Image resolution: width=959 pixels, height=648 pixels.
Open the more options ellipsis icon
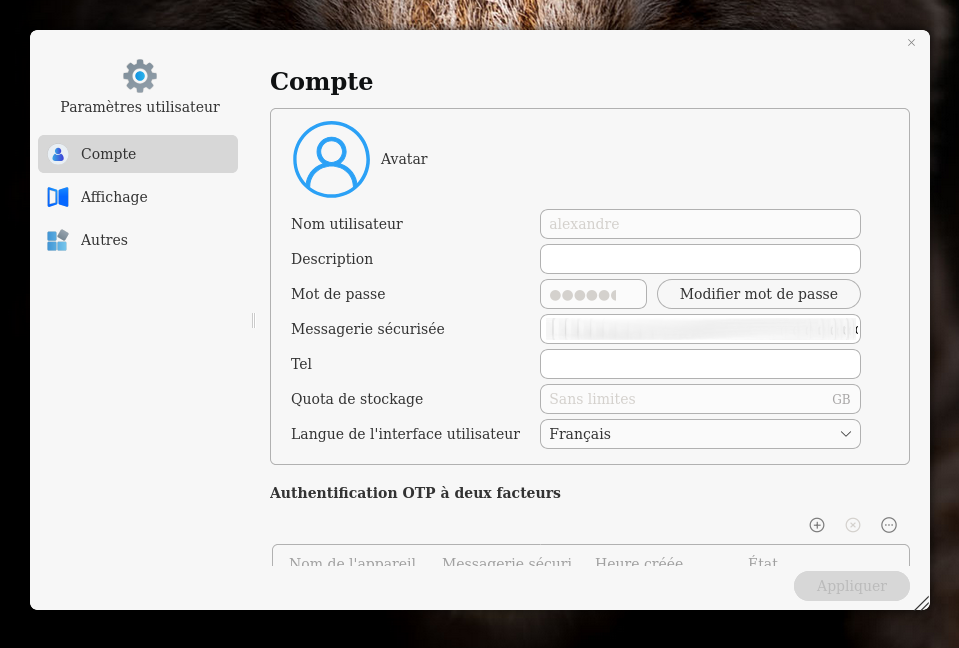pos(889,525)
